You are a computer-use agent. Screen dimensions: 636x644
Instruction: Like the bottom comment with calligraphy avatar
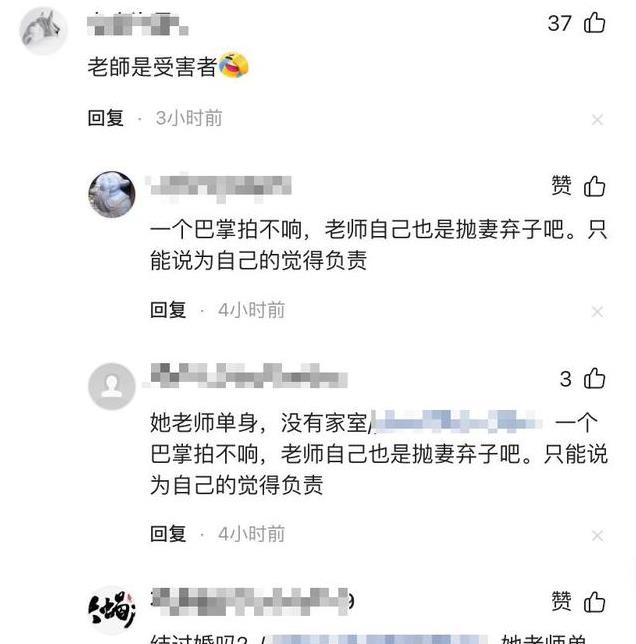[x=594, y=602]
